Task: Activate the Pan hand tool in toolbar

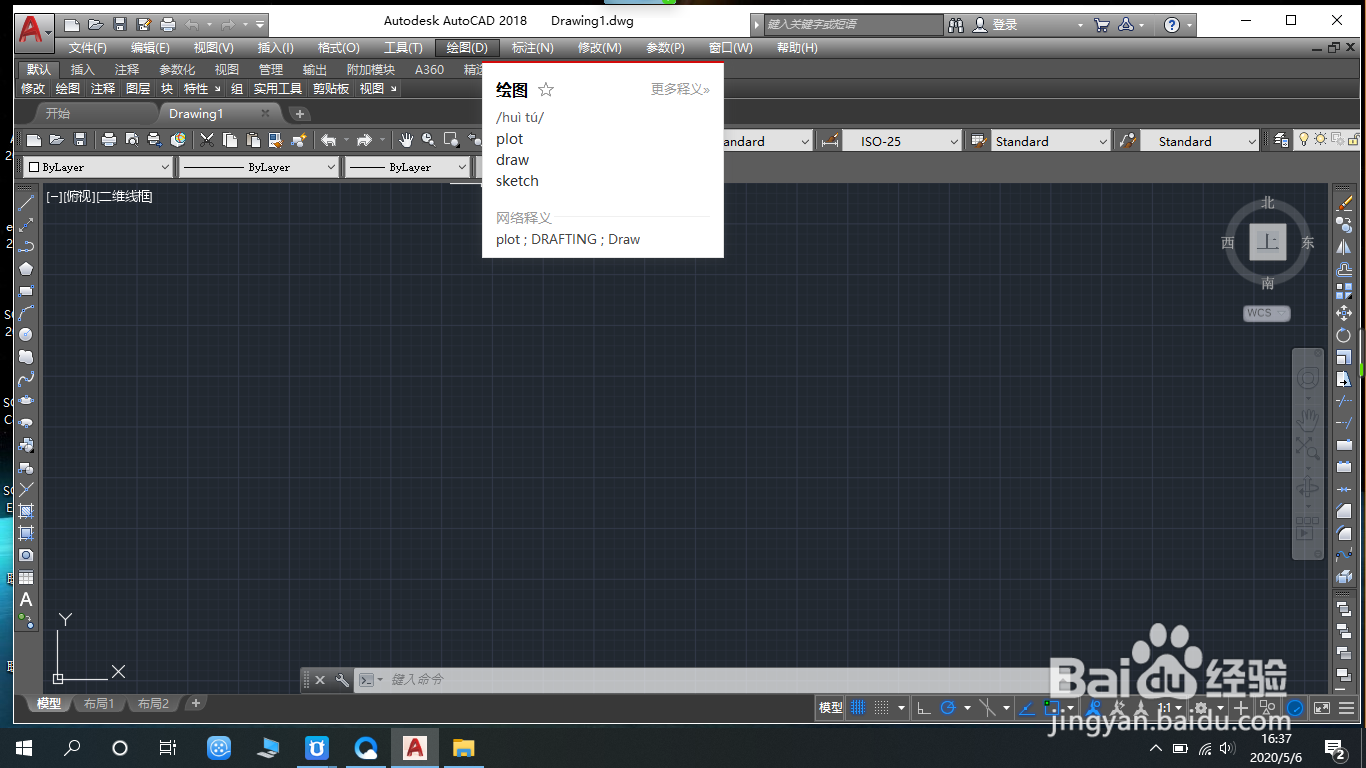Action: click(x=406, y=141)
